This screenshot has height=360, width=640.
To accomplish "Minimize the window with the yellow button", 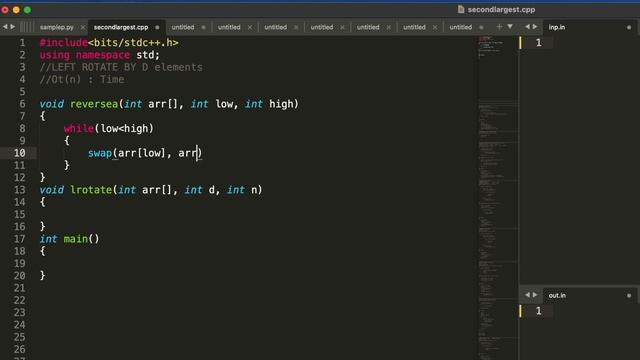I will pos(16,9).
